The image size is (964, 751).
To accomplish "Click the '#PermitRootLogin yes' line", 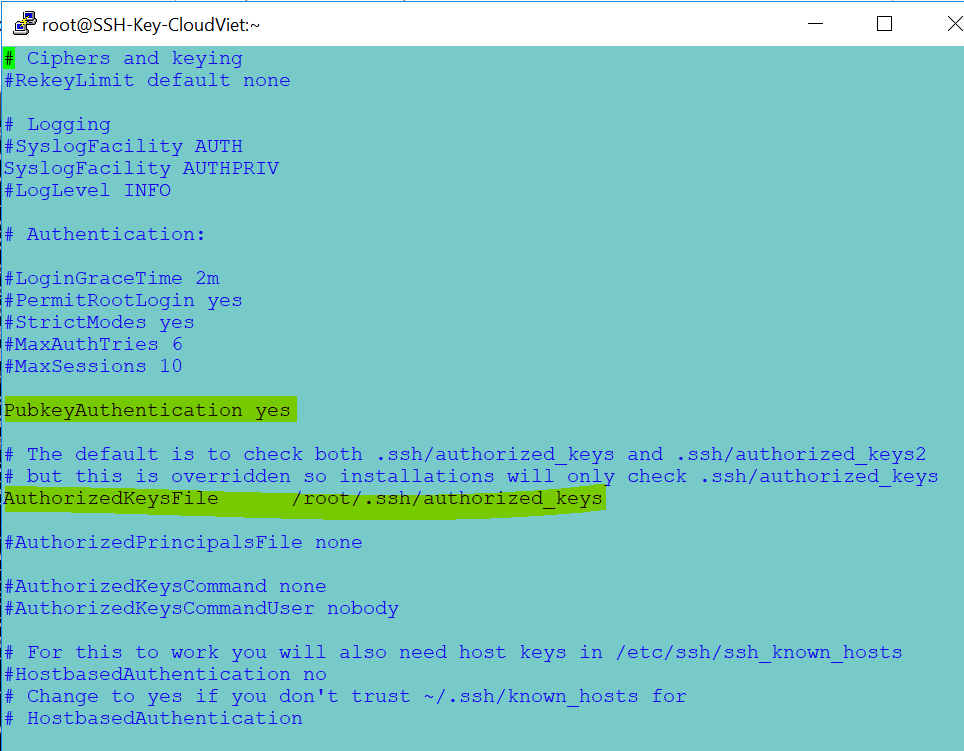I will tap(123, 301).
